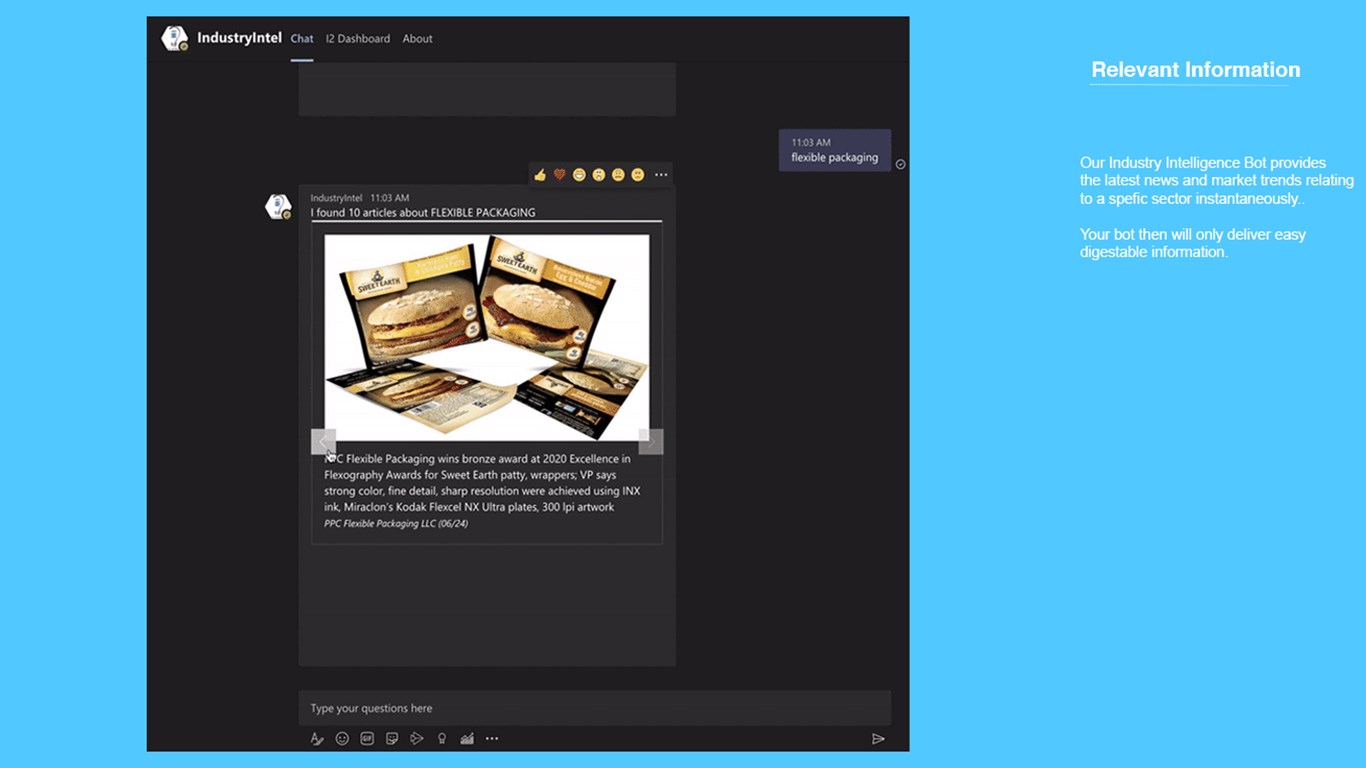1366x768 pixels.
Task: Click the Praise badge icon
Action: [442, 739]
